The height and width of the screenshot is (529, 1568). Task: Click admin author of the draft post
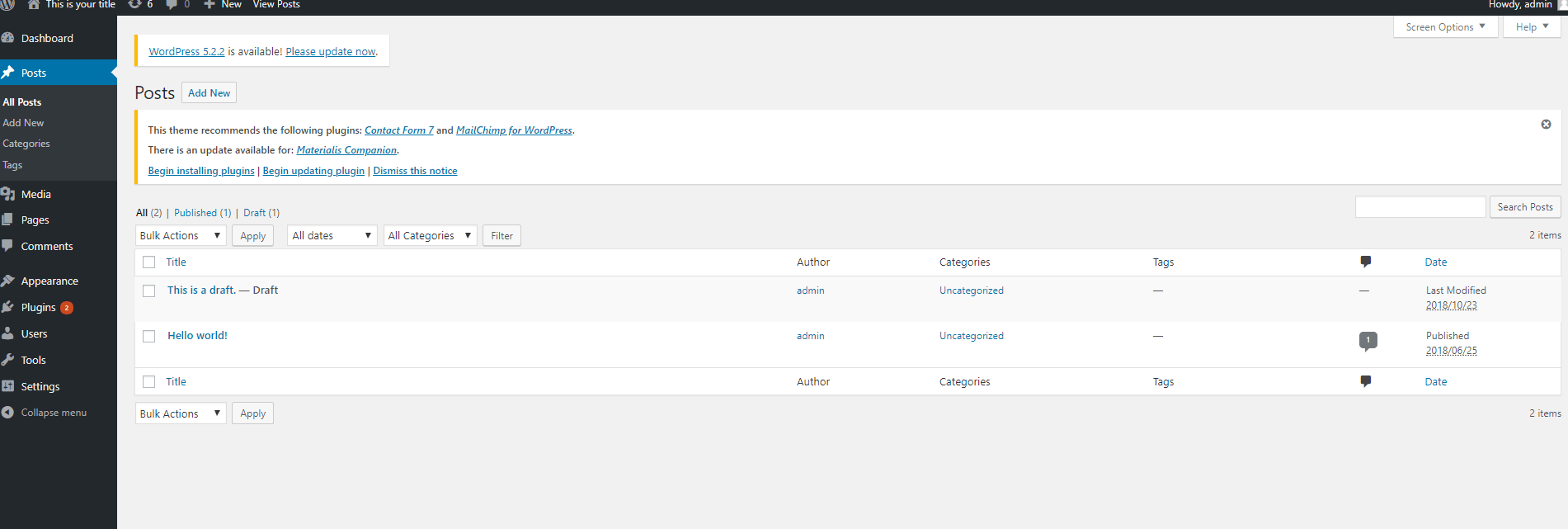click(x=810, y=290)
